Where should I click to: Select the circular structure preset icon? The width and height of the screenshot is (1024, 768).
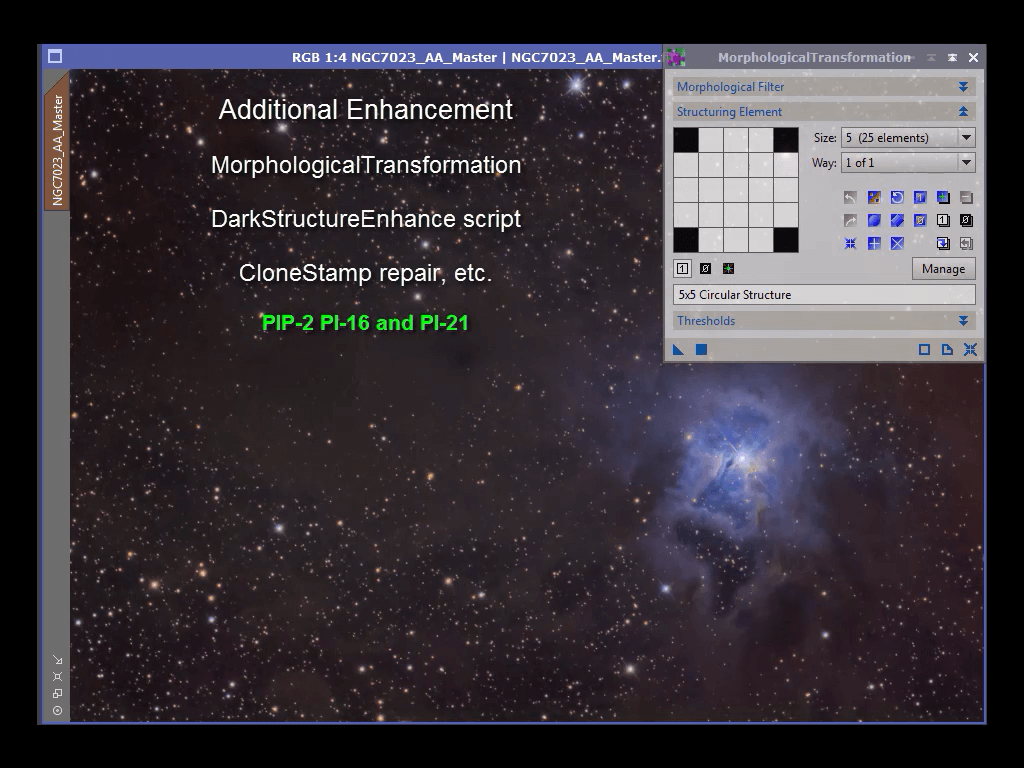[x=873, y=220]
